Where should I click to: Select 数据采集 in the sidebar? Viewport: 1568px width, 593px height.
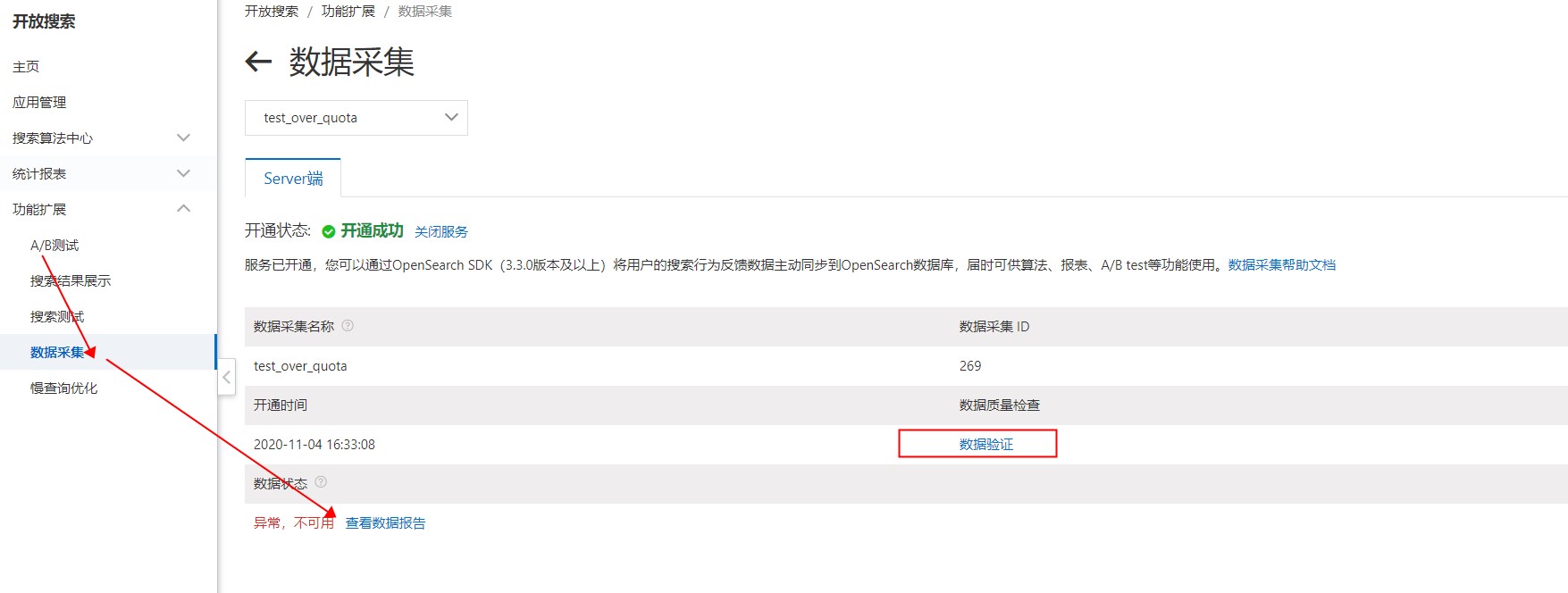57,353
